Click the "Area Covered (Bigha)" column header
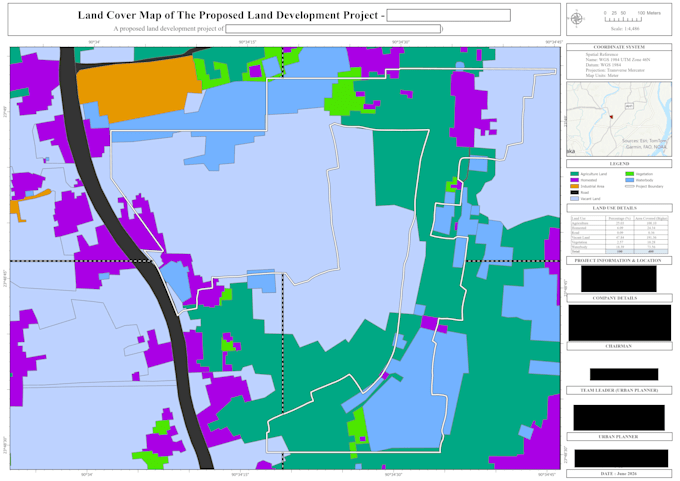 (651, 218)
